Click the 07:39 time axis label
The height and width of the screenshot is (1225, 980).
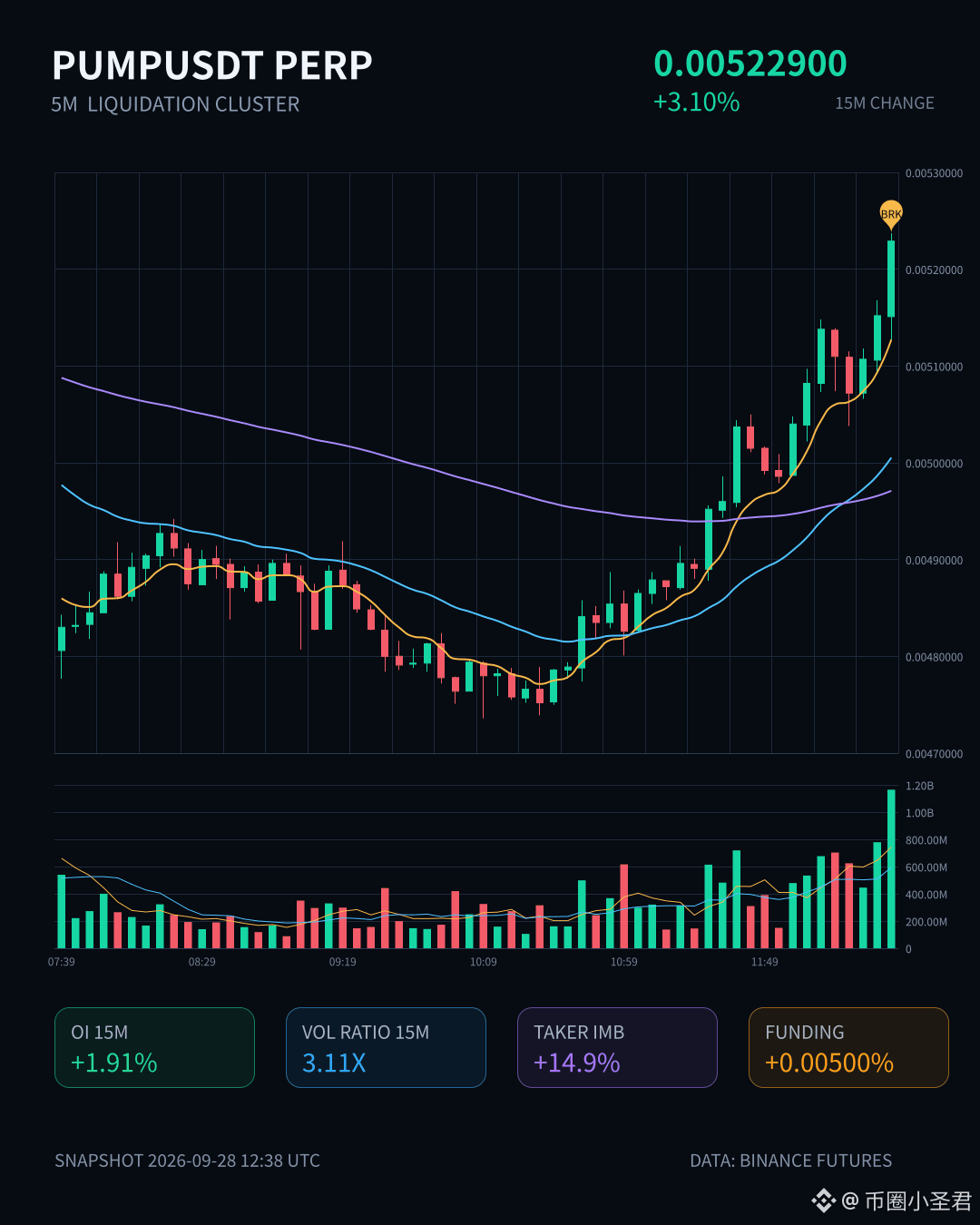coord(62,962)
